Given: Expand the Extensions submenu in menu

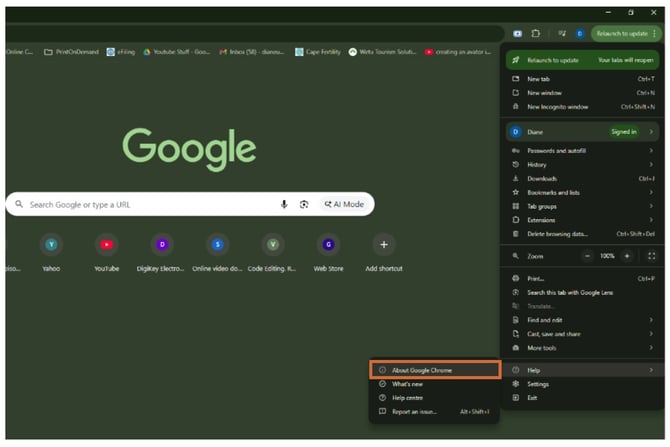Looking at the screenshot, I should [x=582, y=220].
